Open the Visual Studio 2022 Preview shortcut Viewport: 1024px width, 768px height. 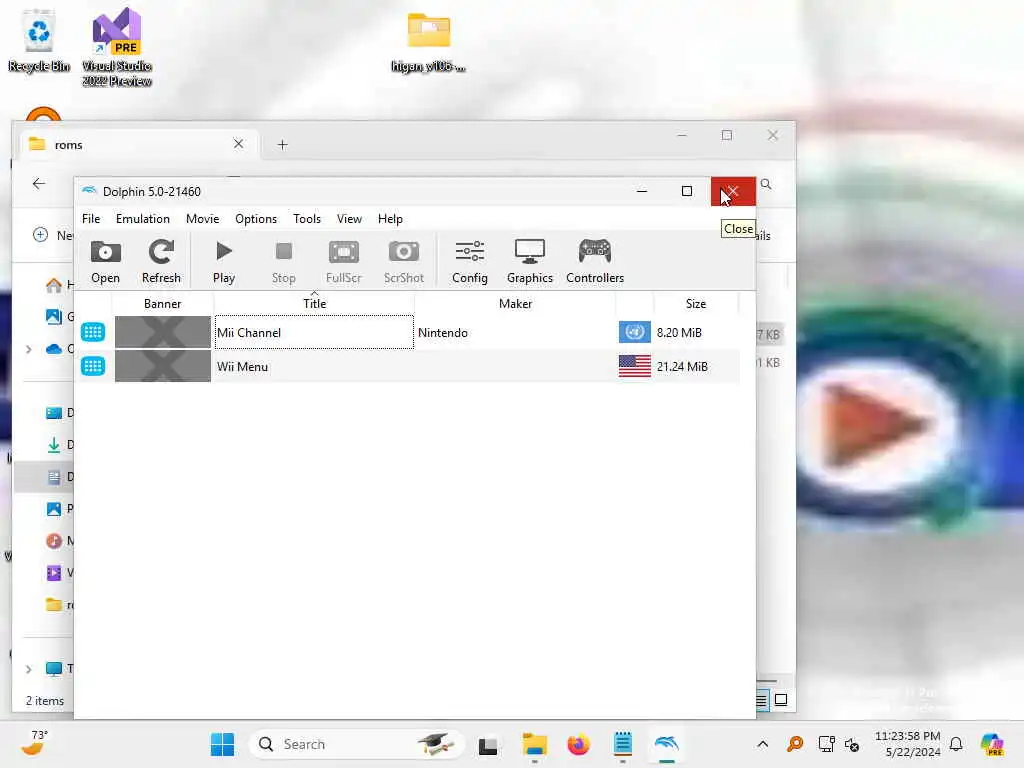[117, 47]
